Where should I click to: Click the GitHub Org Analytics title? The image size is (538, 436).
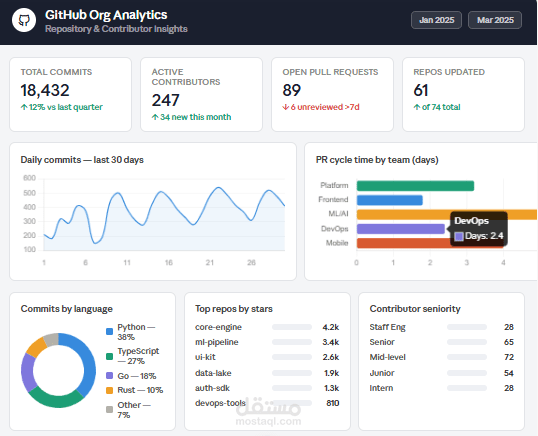coord(106,15)
